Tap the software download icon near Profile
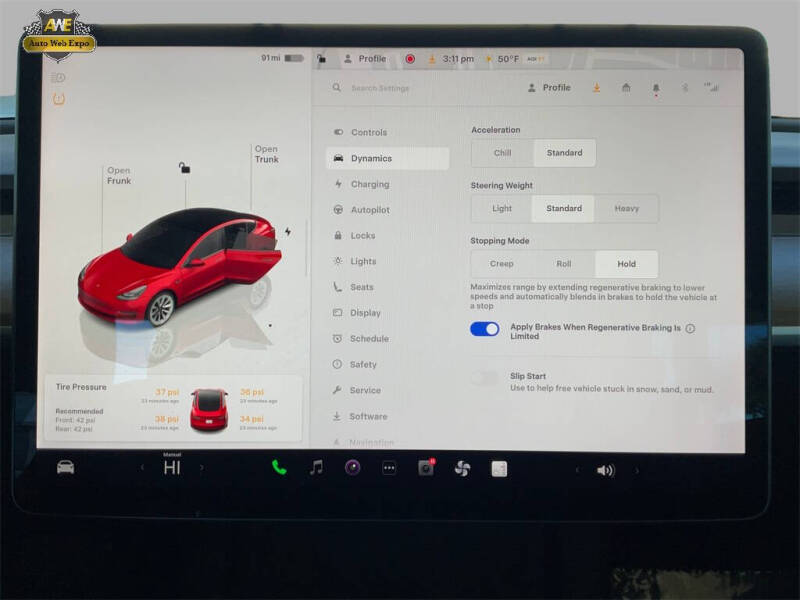This screenshot has height=600, width=800. click(595, 88)
